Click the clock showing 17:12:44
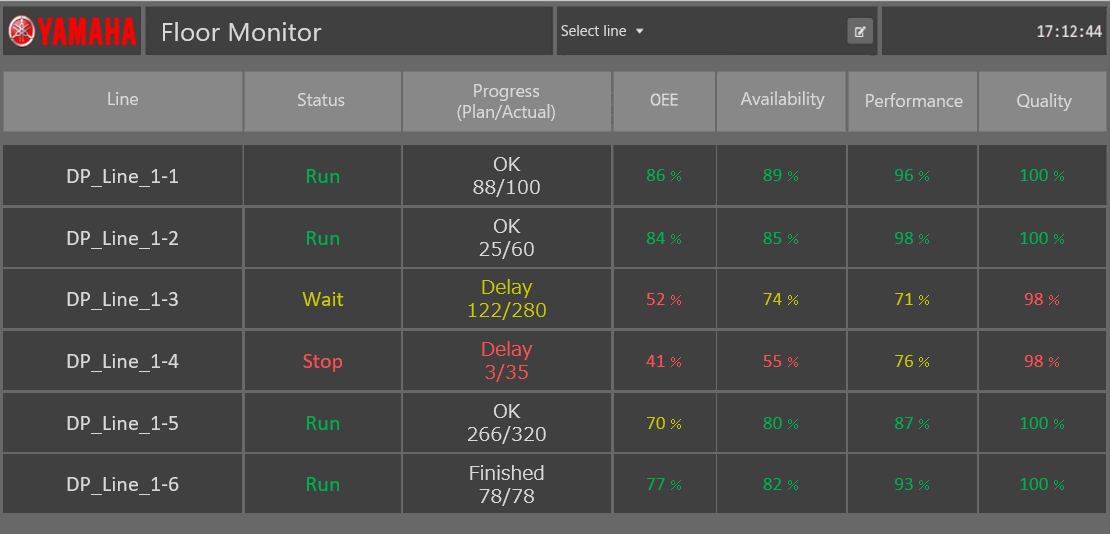Screen dimensions: 1110x534 (1069, 32)
